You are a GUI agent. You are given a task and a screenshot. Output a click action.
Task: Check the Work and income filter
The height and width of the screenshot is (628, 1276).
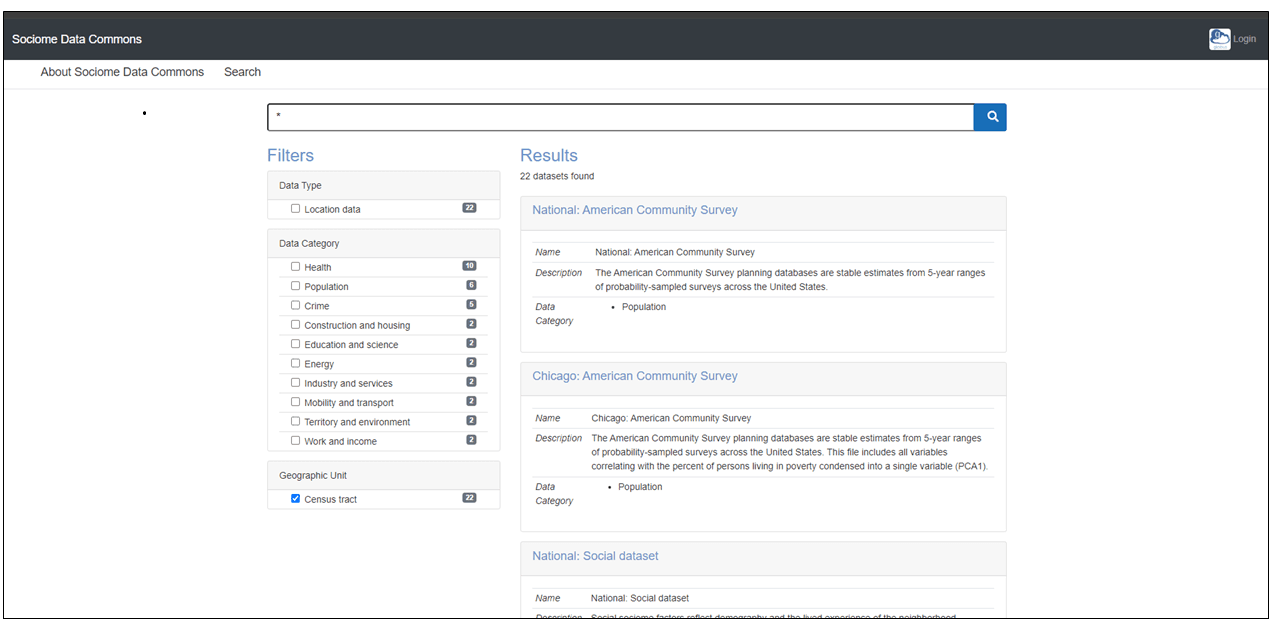click(296, 441)
